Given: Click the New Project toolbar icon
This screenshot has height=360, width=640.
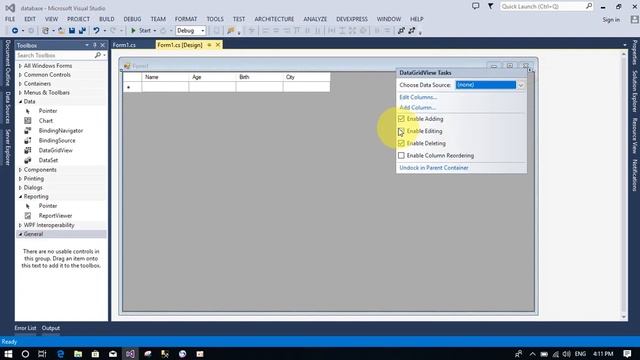Looking at the screenshot, I should (x=46, y=31).
